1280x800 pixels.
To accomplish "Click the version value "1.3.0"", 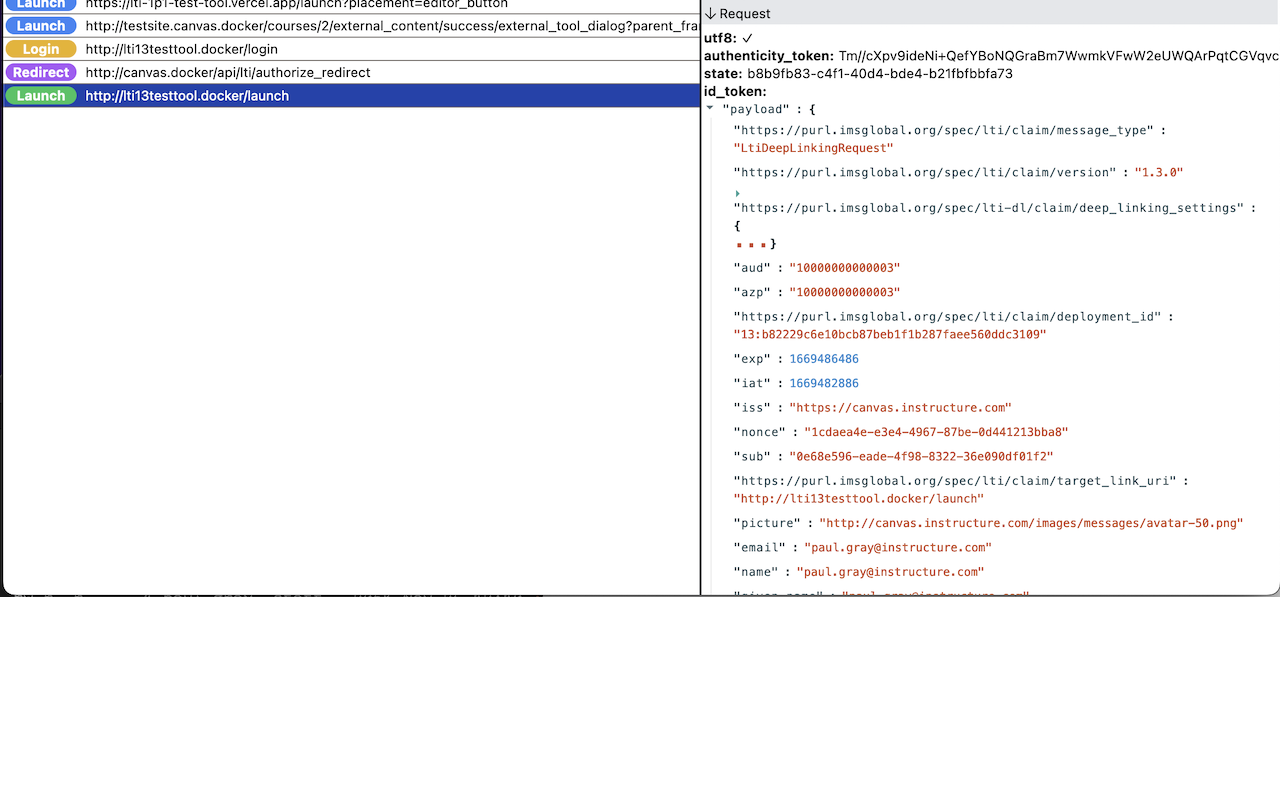I will (x=1158, y=172).
